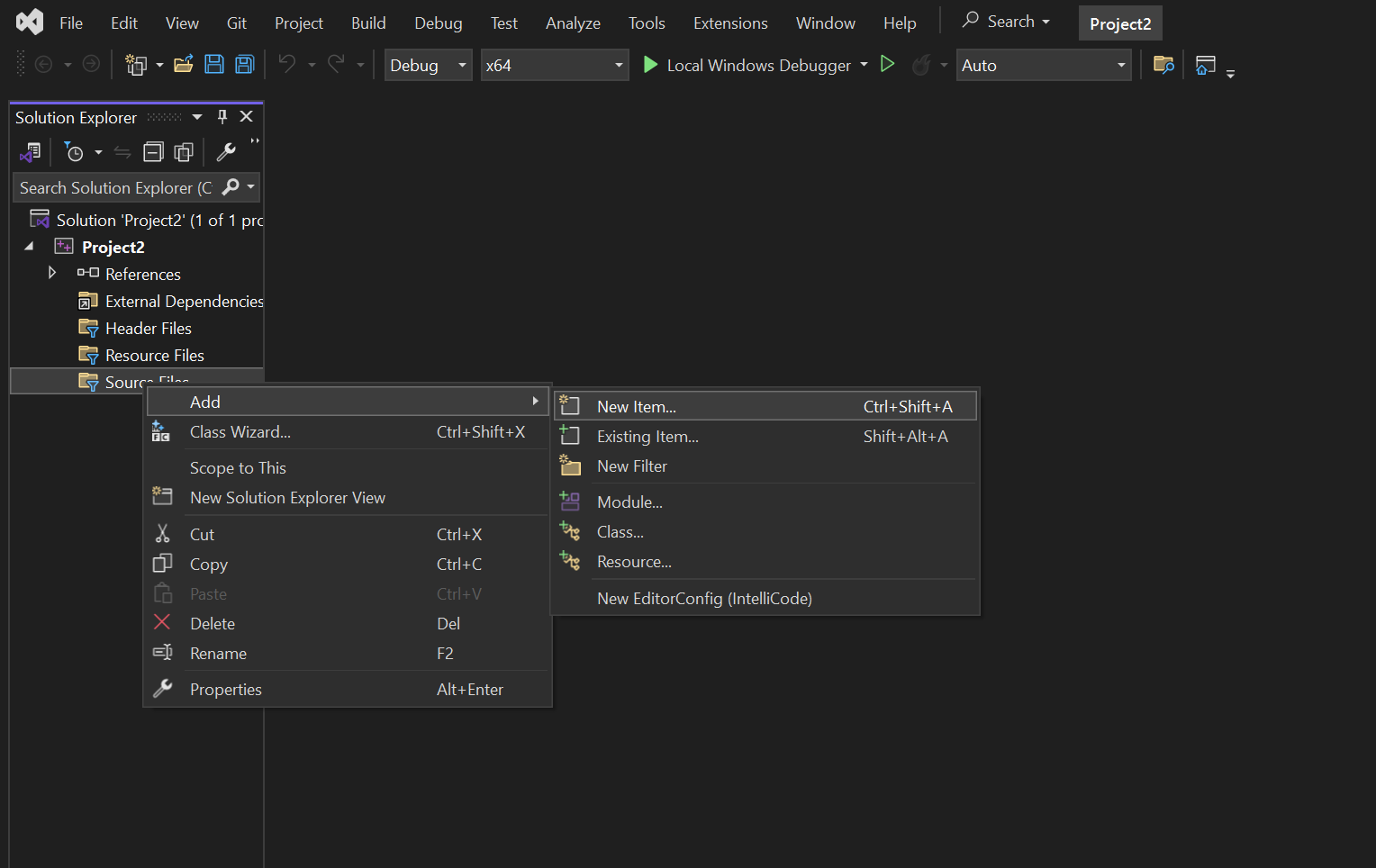The width and height of the screenshot is (1376, 868).
Task: Click the Visual Studio logo icon
Action: pos(30,22)
